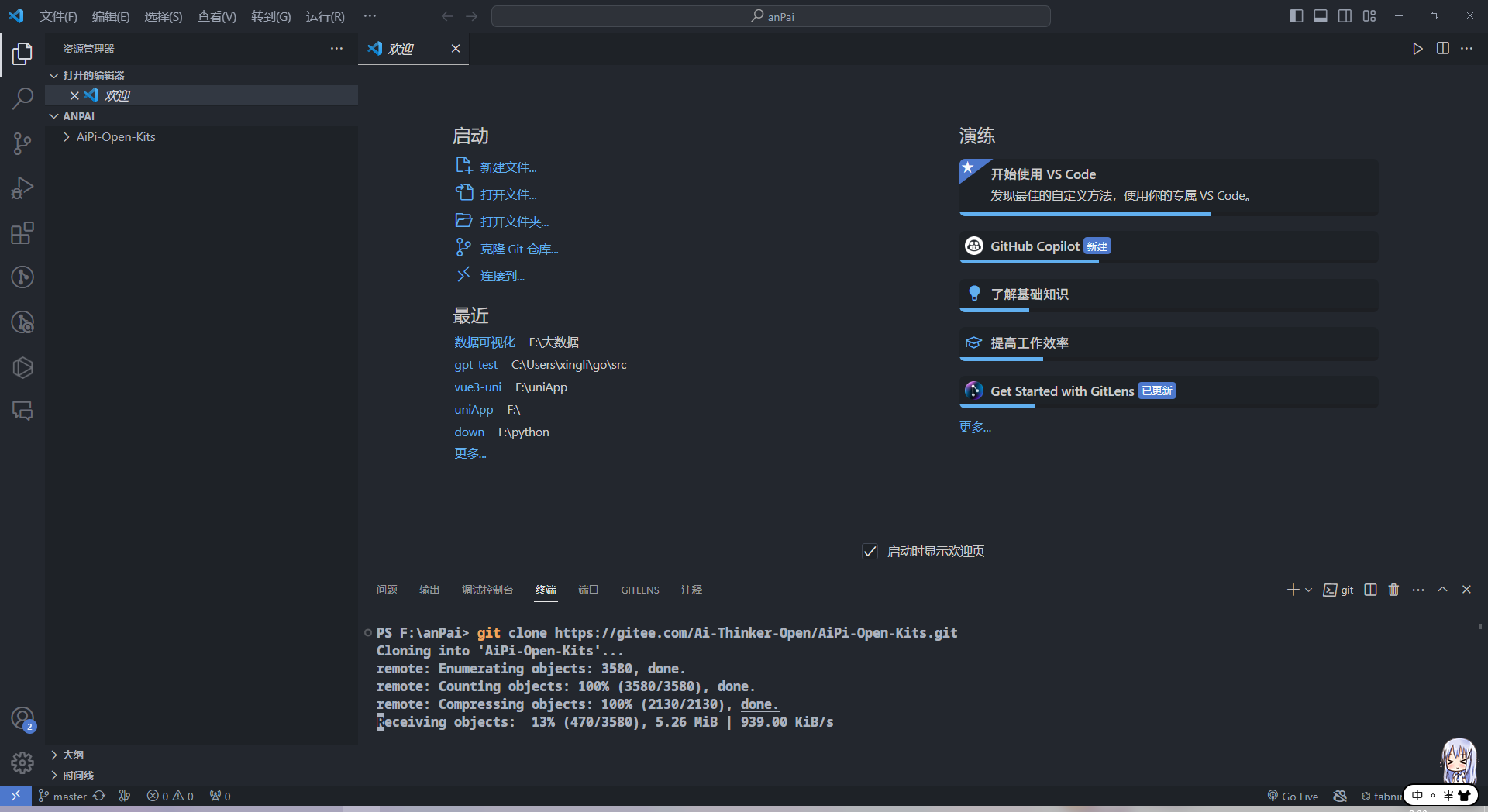Click the 新建文件... link

(508, 167)
